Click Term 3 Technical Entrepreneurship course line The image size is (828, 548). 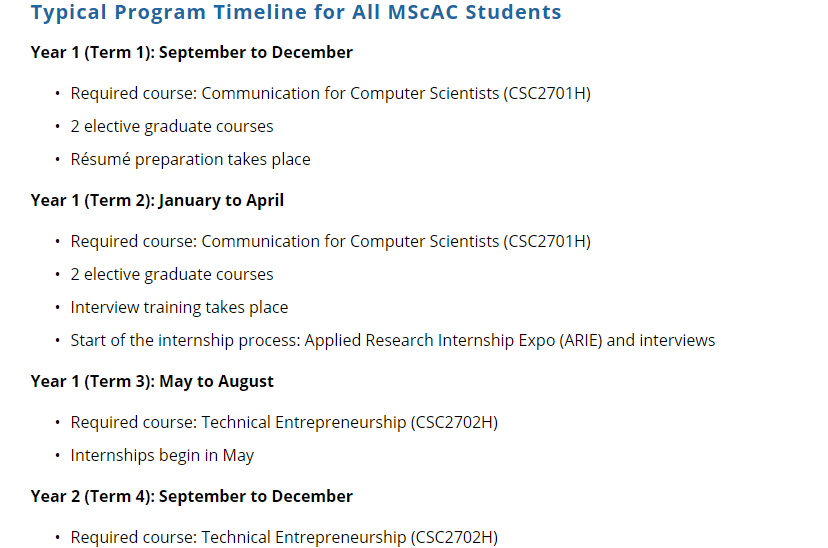point(284,422)
